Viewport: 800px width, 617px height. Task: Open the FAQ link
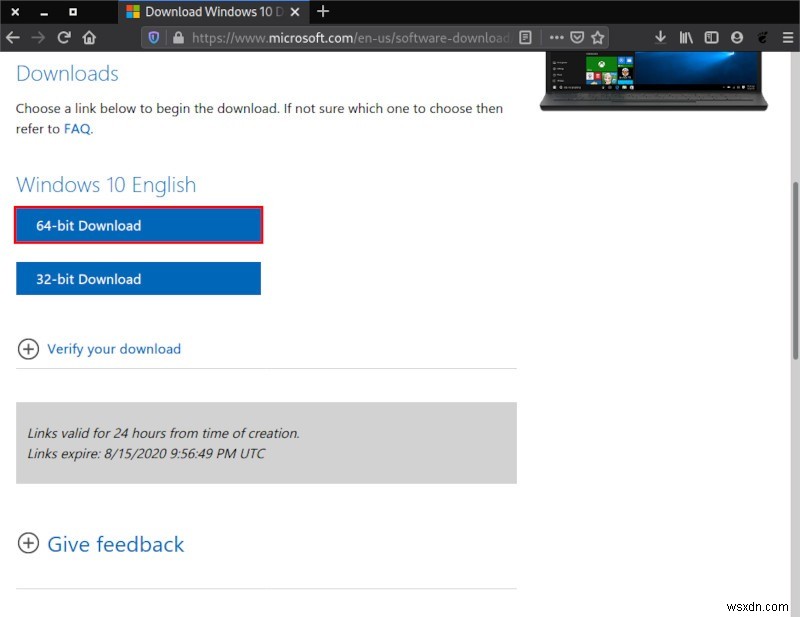click(77, 128)
